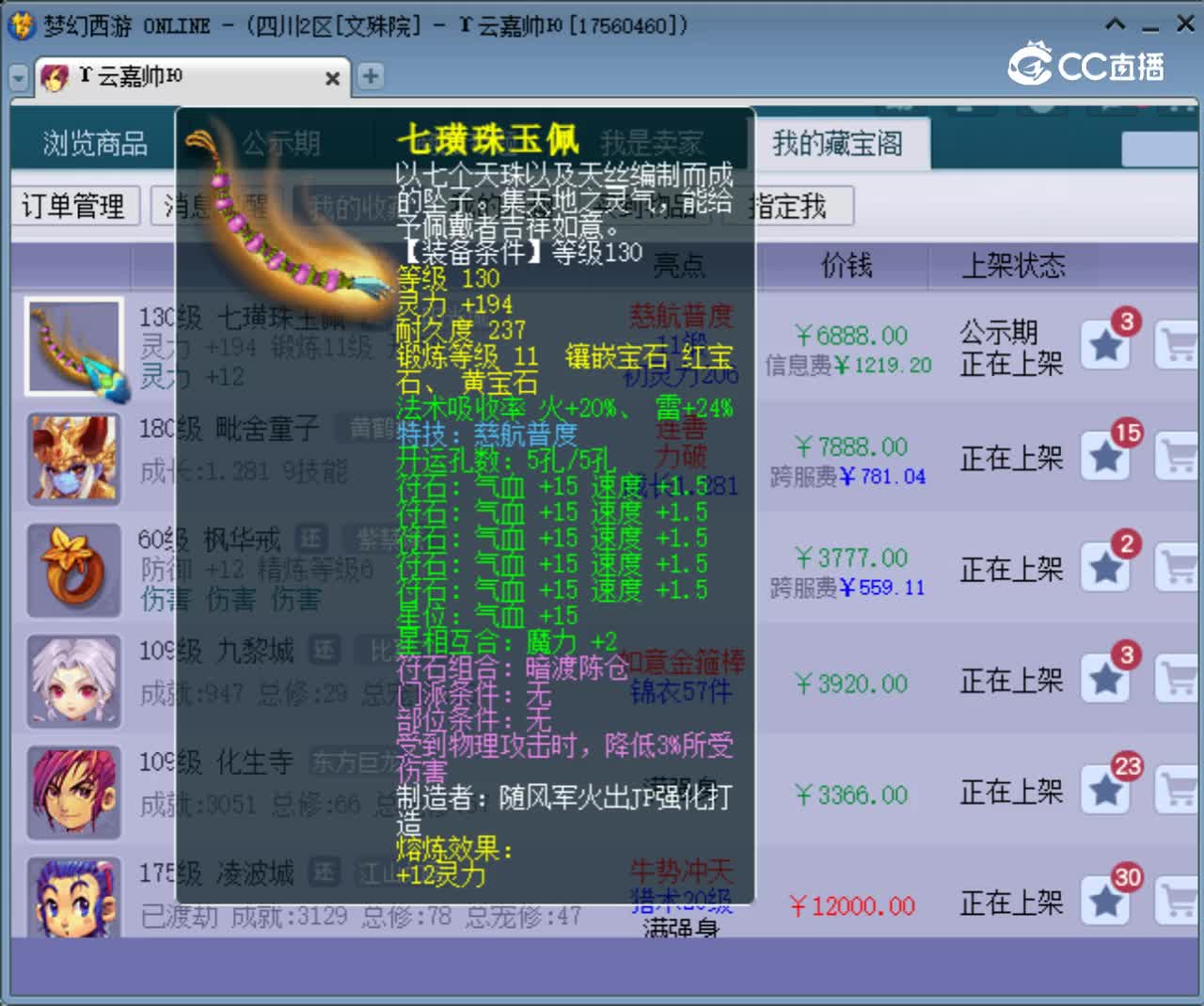Add 化生寺 character listing to cart
Screen dimensions: 1204x1006
(1179, 792)
